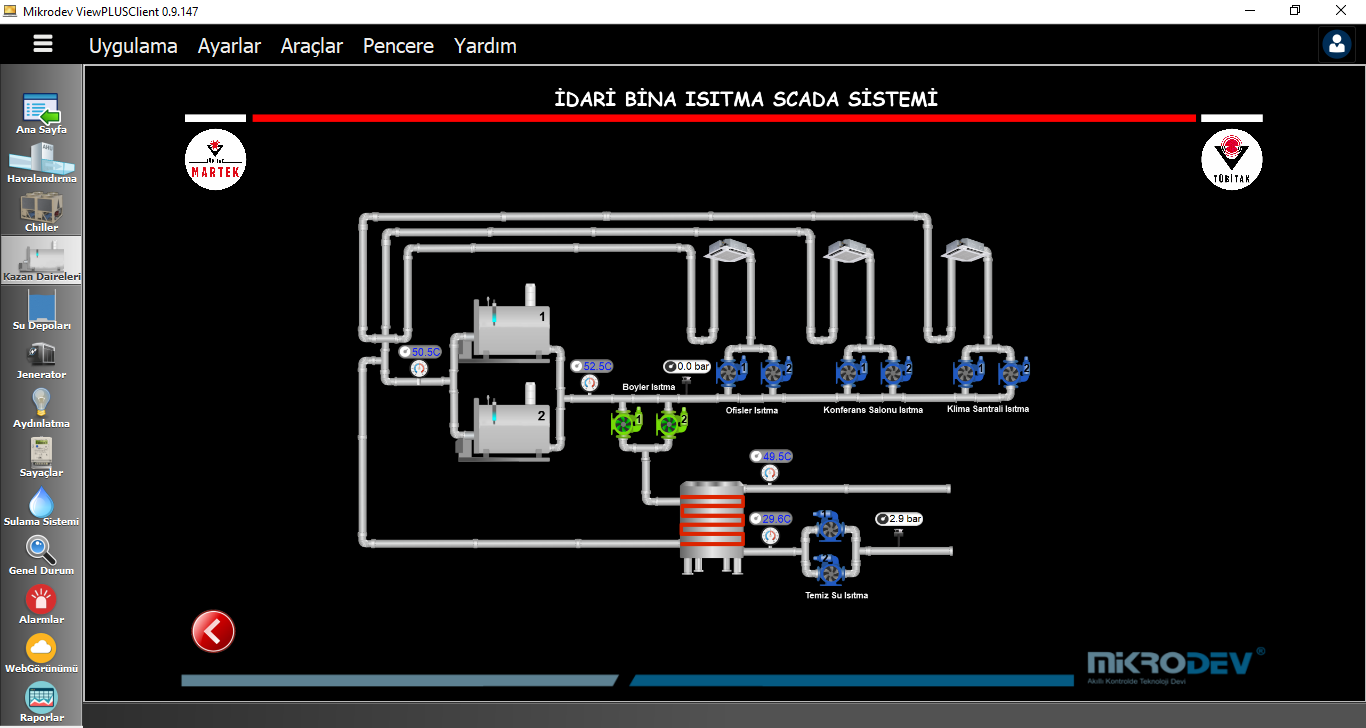
Task: Open Genel Durum magnifier icon
Action: pos(41,549)
